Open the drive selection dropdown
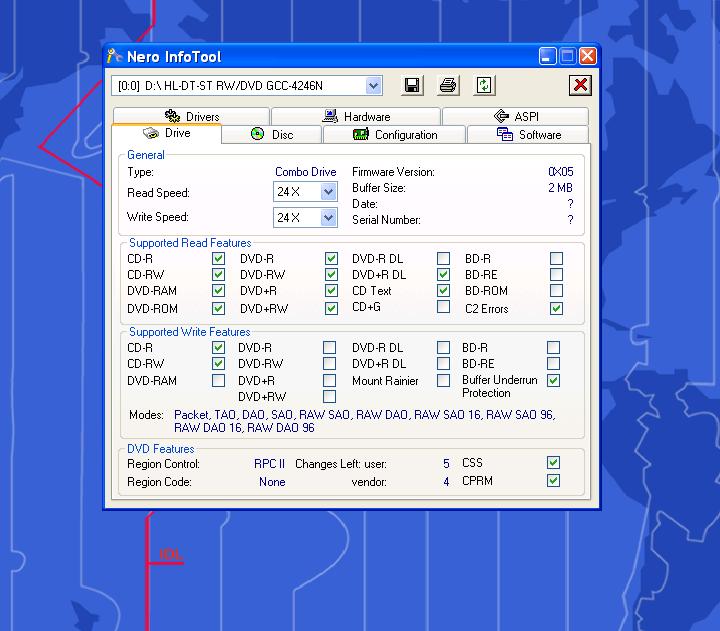Screen dimensions: 720x631 coord(373,86)
